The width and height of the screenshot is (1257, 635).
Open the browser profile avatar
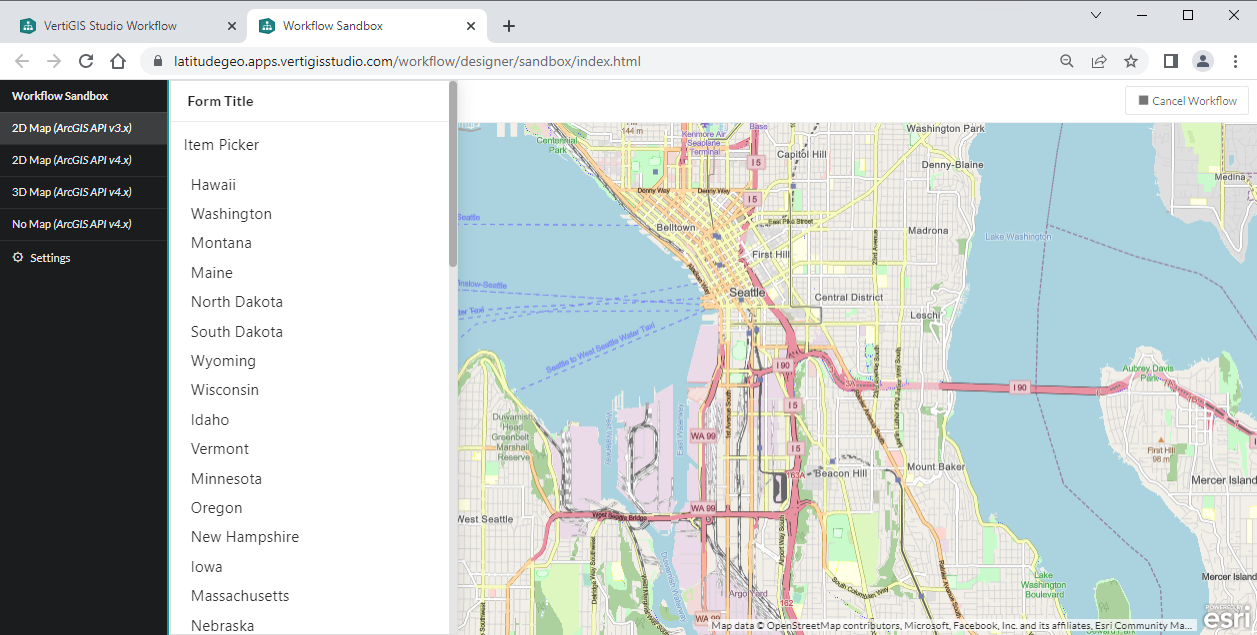1203,61
